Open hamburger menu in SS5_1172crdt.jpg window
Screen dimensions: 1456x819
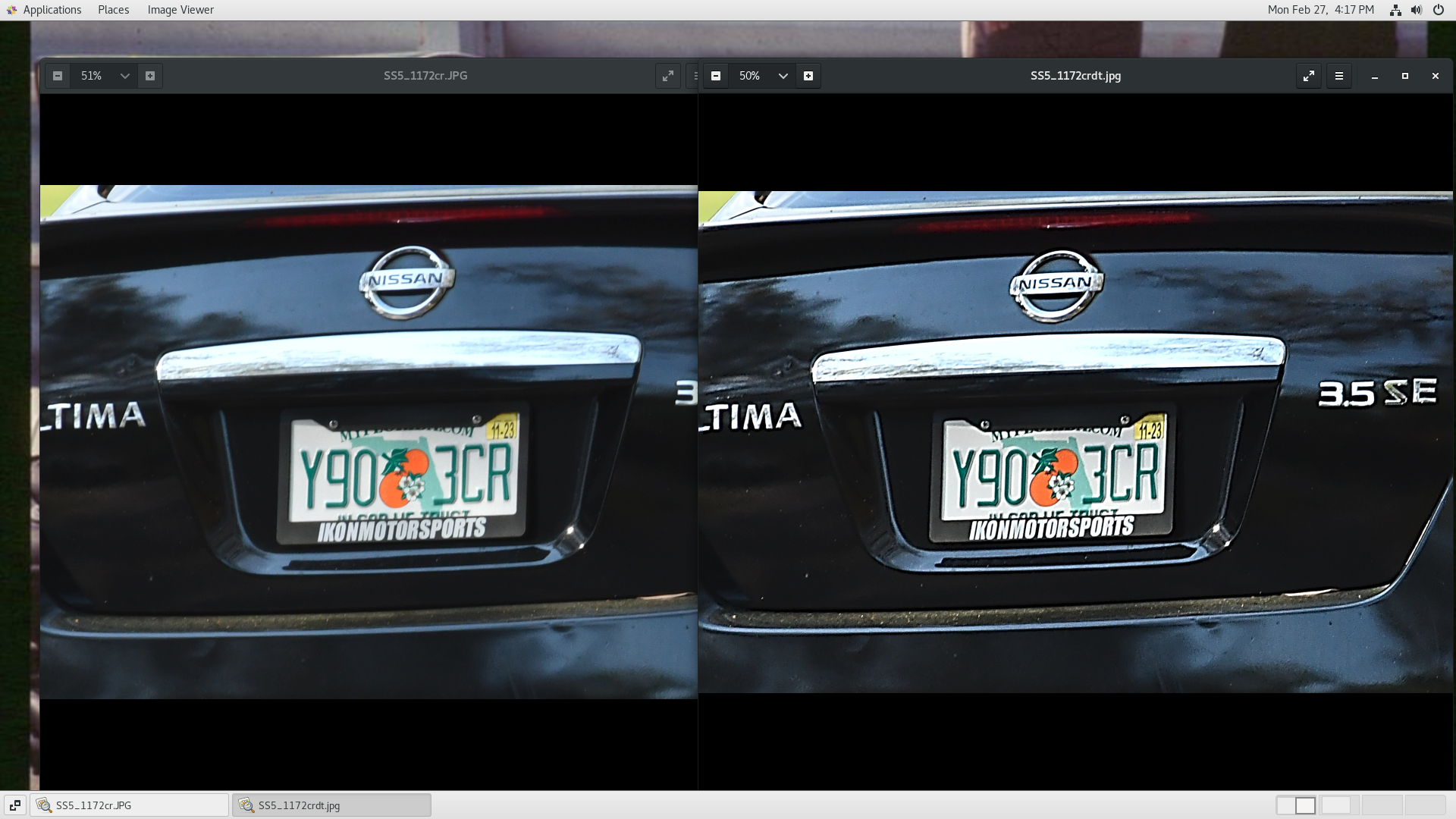pyautogui.click(x=1339, y=76)
